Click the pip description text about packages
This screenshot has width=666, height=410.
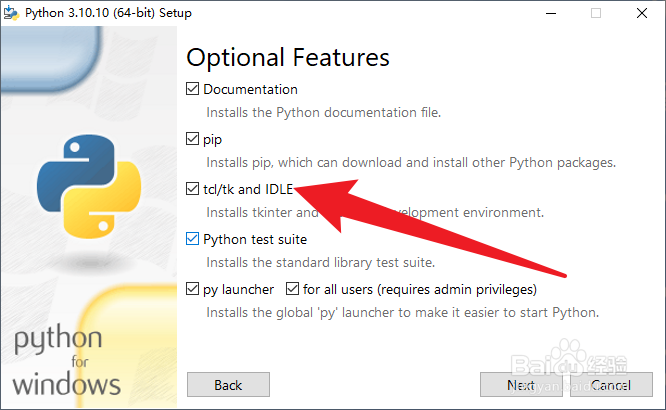[411, 163]
